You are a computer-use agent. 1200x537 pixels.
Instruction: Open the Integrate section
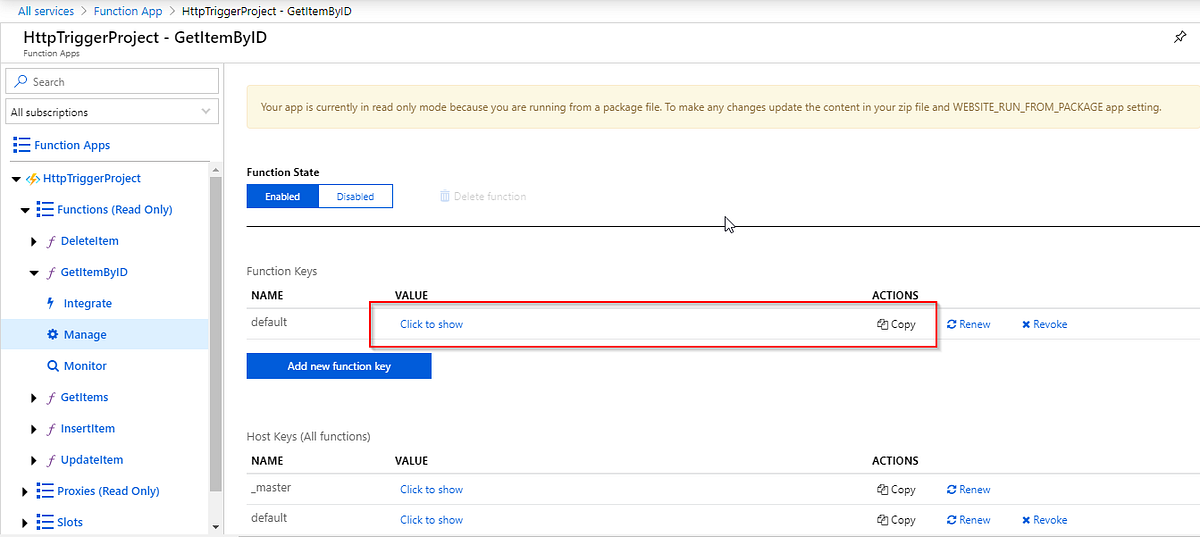(x=88, y=303)
